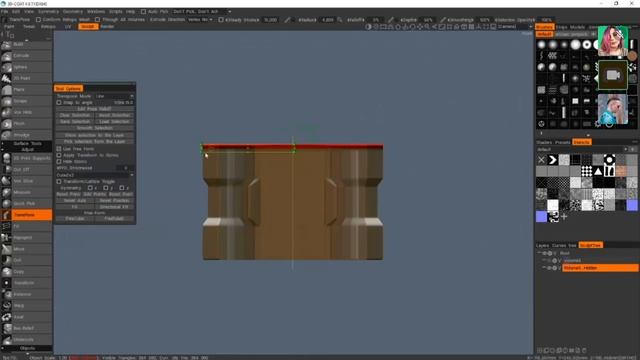Select the Measure tool
This screenshot has height=360, width=640.
pos(26,192)
